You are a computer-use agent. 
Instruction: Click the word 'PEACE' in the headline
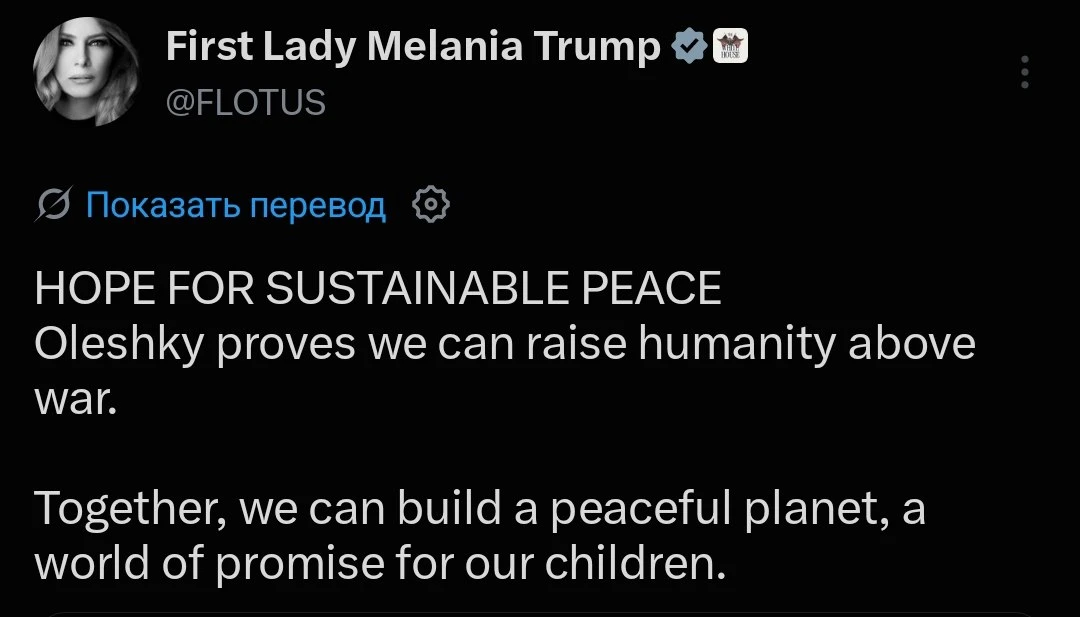(652, 288)
